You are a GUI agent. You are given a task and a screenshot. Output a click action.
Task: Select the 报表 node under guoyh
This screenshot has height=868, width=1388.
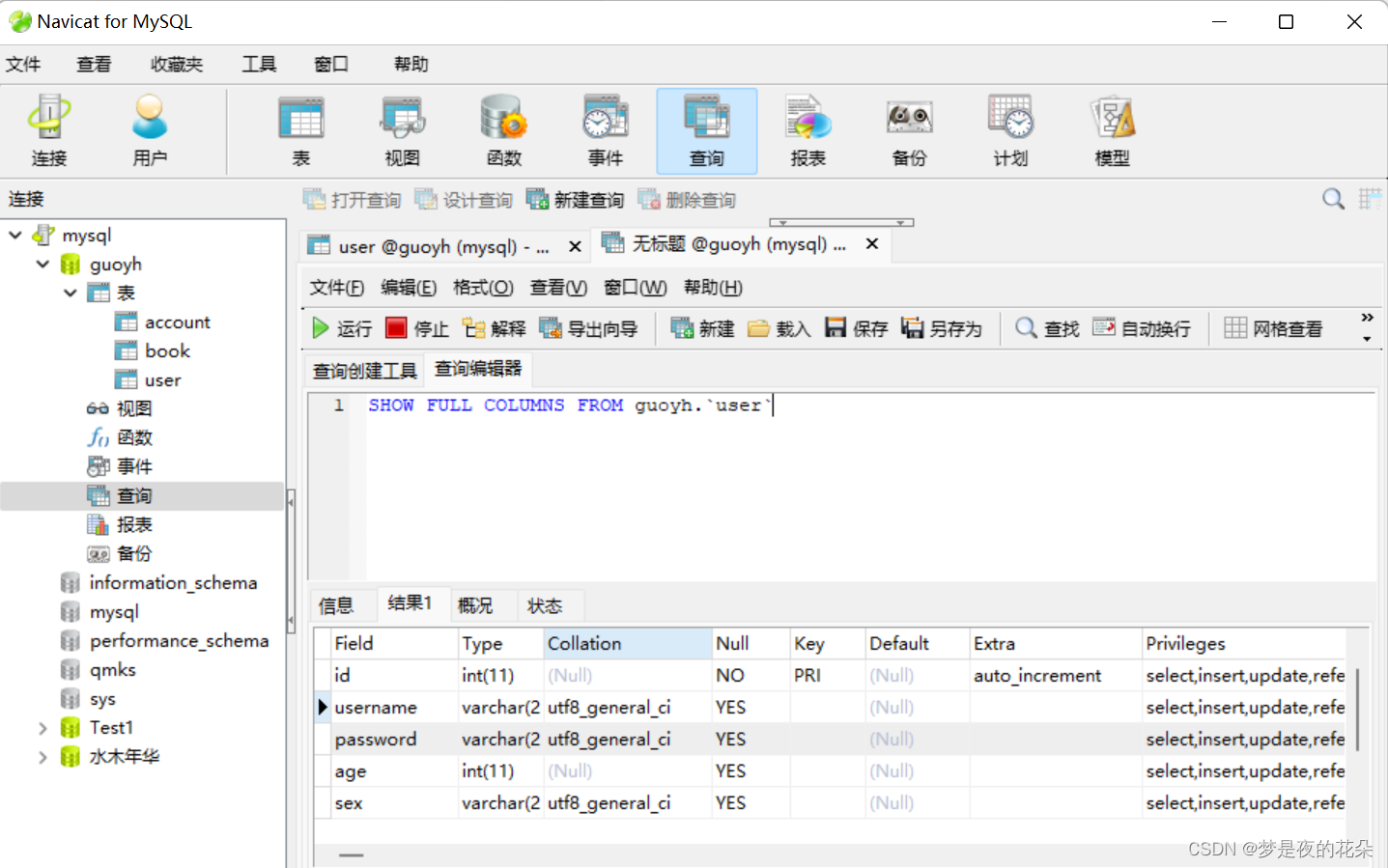tap(120, 525)
